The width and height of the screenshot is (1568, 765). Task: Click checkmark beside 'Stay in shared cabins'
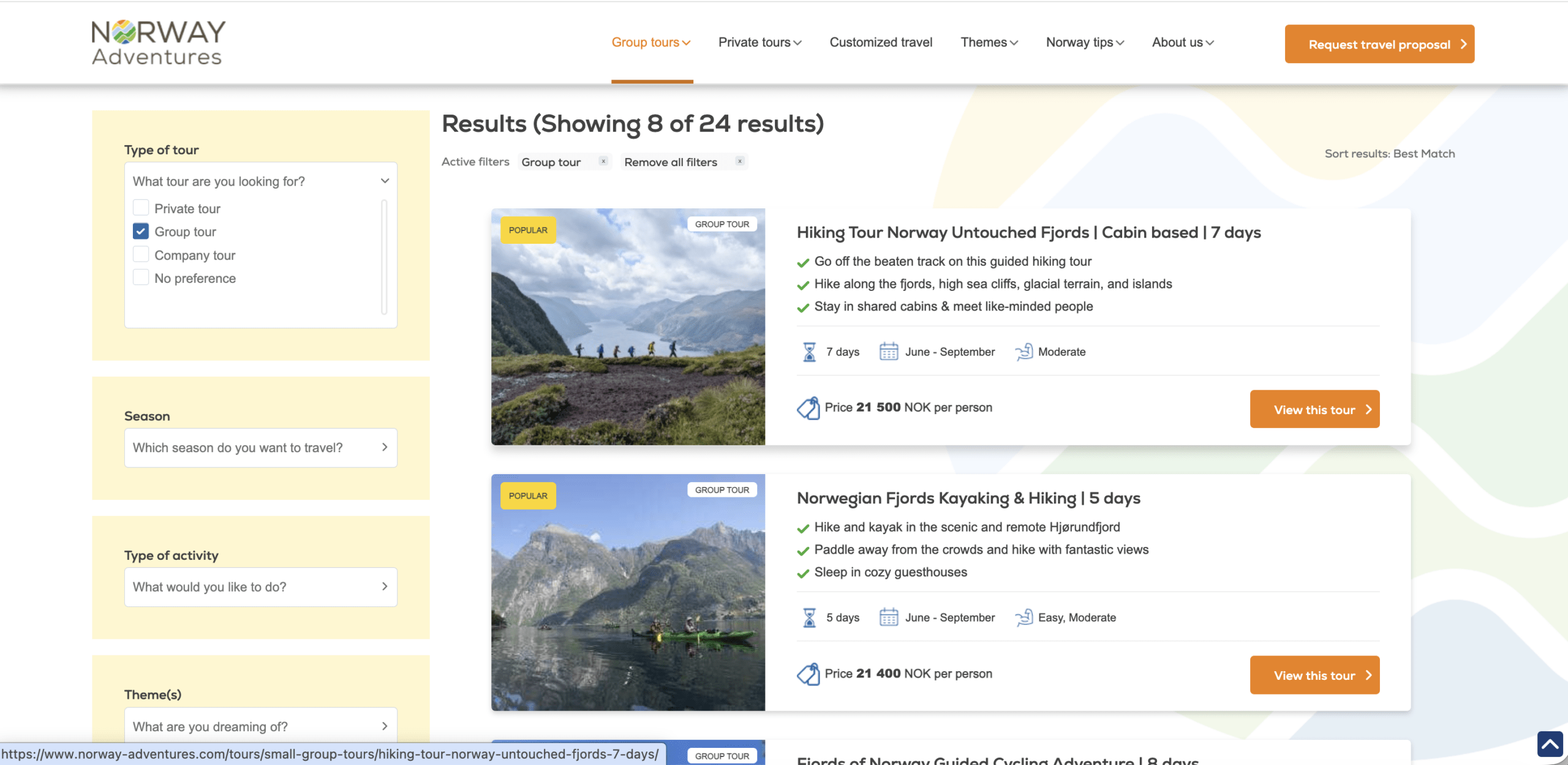[x=803, y=307]
